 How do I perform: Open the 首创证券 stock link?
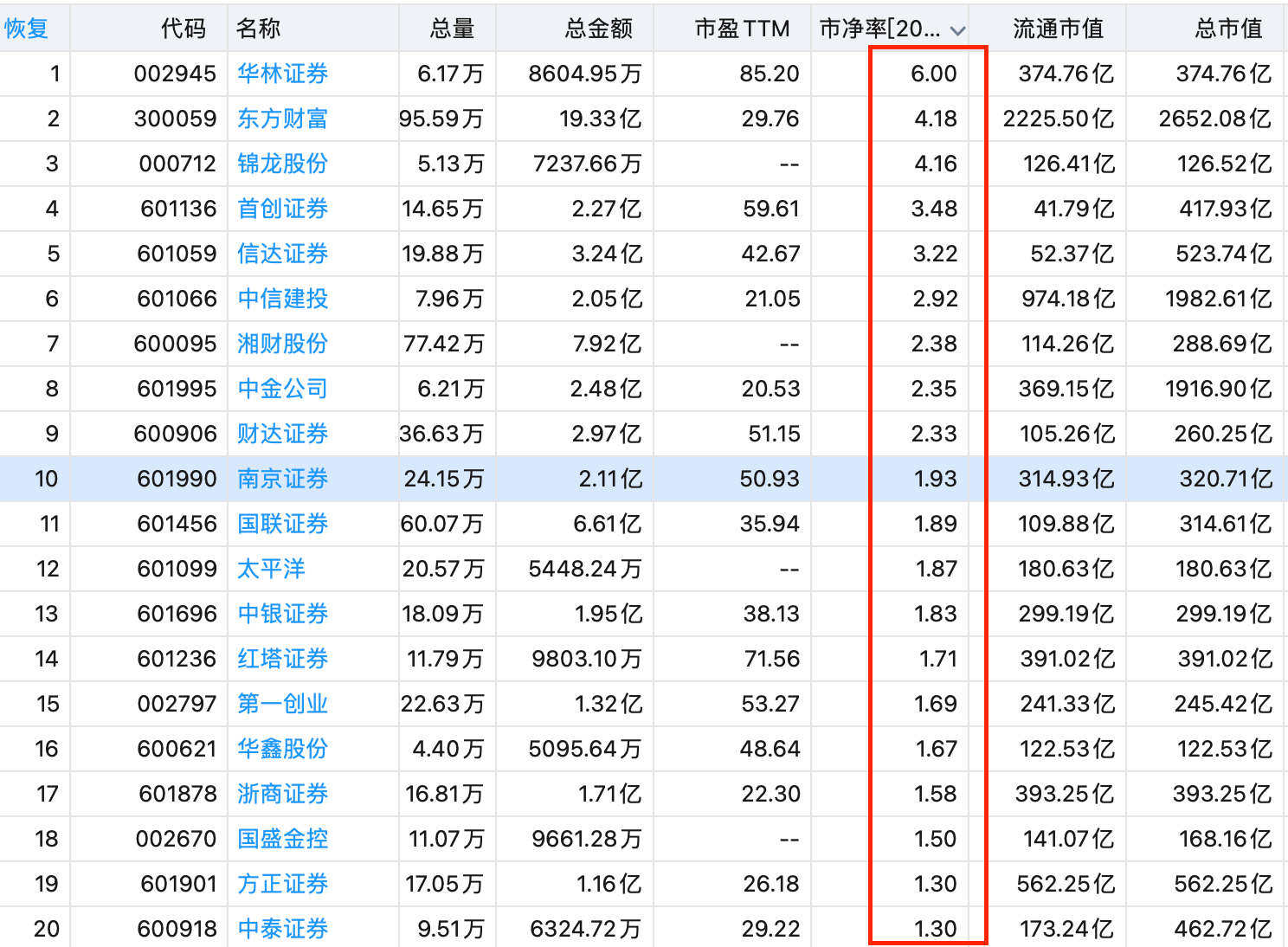(x=283, y=209)
